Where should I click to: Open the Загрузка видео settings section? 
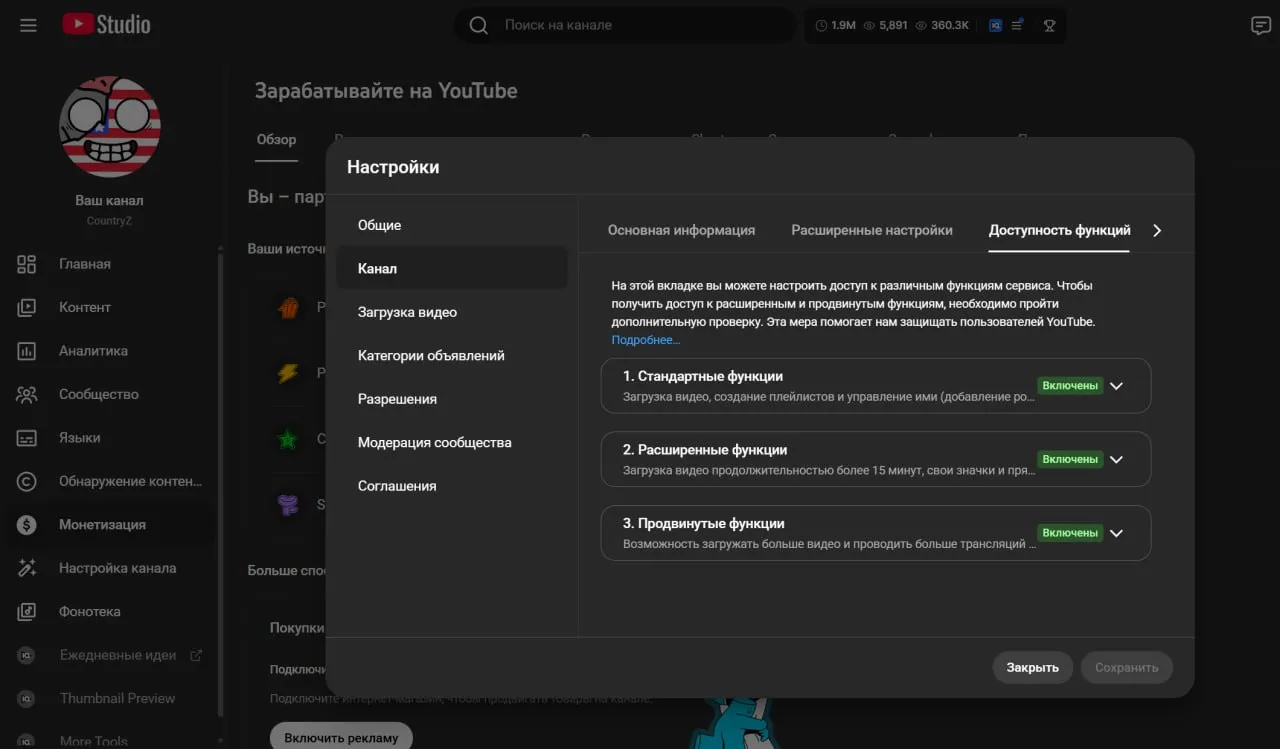pyautogui.click(x=452, y=312)
